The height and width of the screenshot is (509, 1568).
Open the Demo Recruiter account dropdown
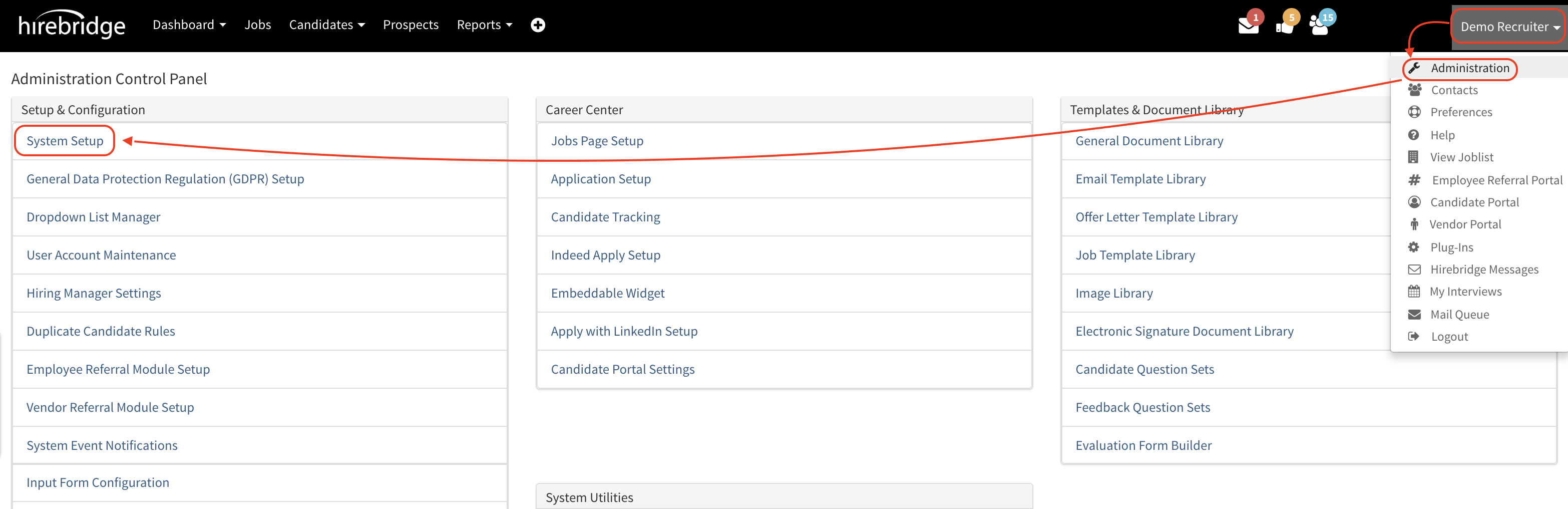pos(1507,26)
